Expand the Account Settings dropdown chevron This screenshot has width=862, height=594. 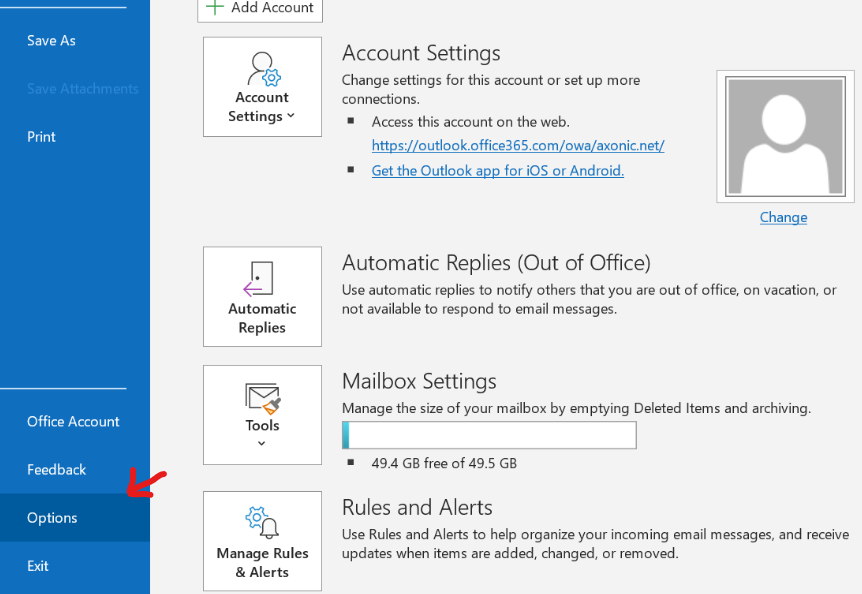[x=291, y=116]
